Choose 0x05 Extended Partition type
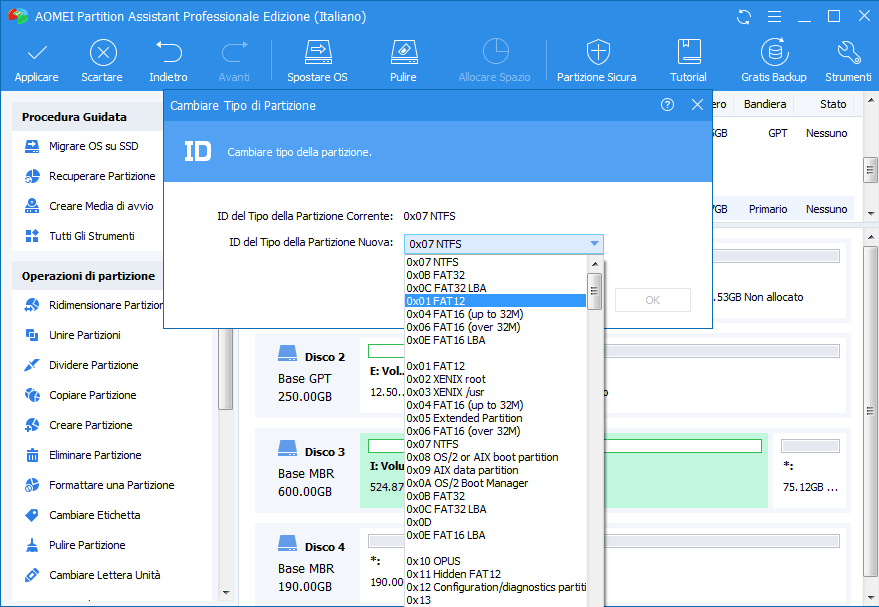This screenshot has height=607, width=879. tap(464, 418)
